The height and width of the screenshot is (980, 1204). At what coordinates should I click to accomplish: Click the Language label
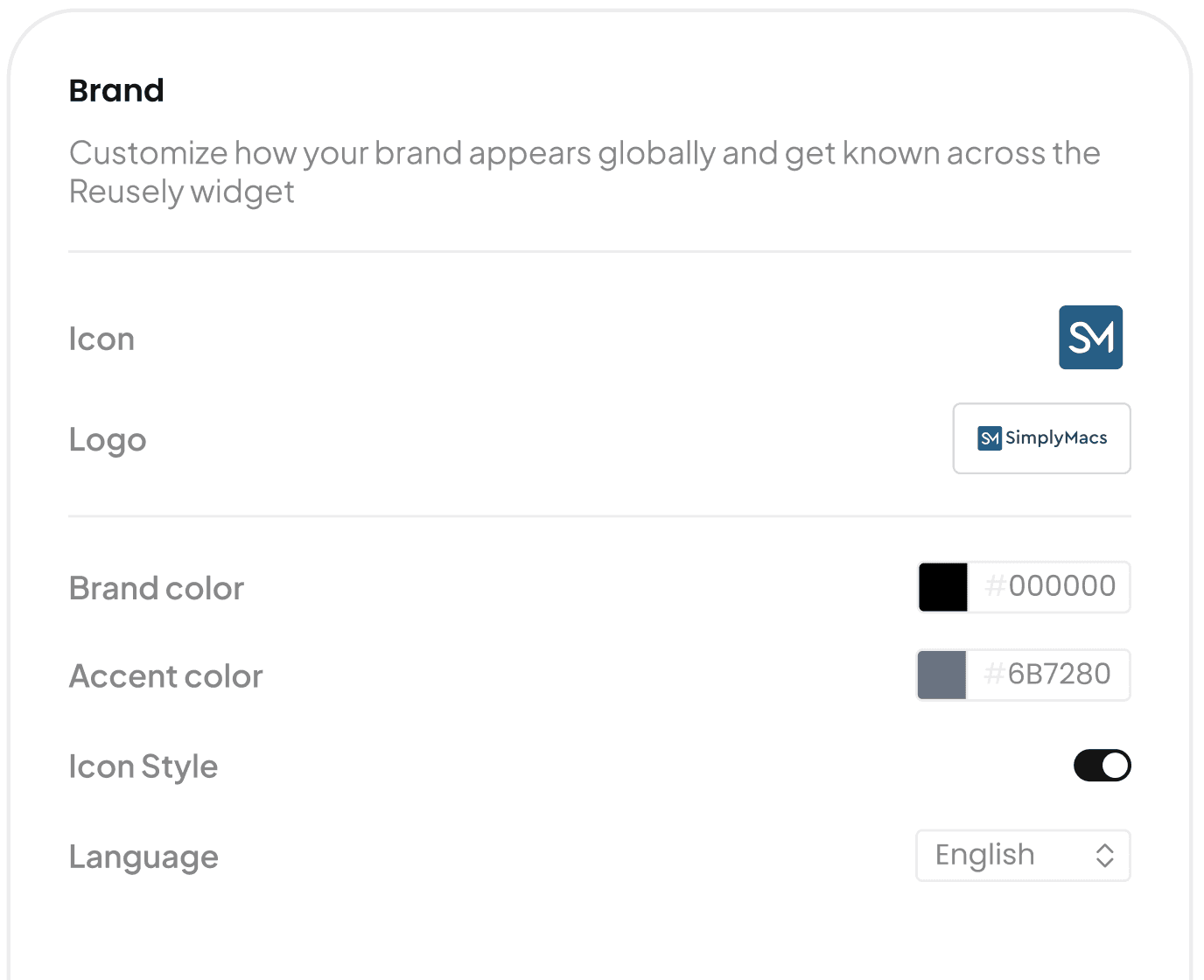[x=143, y=857]
